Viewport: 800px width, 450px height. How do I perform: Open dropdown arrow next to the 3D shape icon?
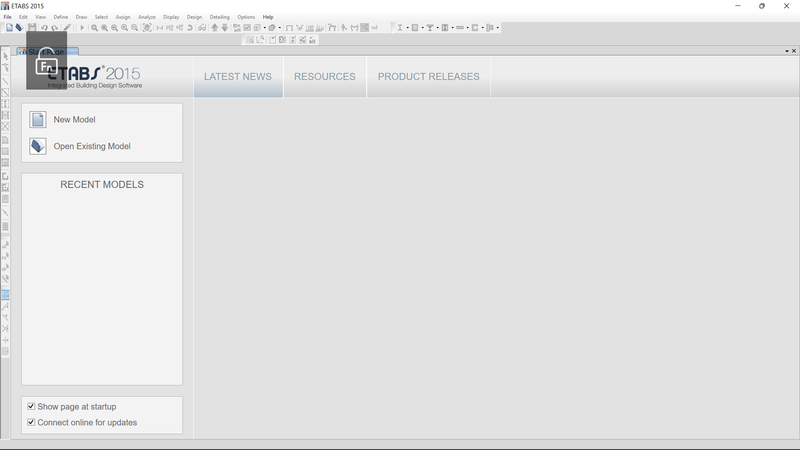pyautogui.click(x=280, y=28)
